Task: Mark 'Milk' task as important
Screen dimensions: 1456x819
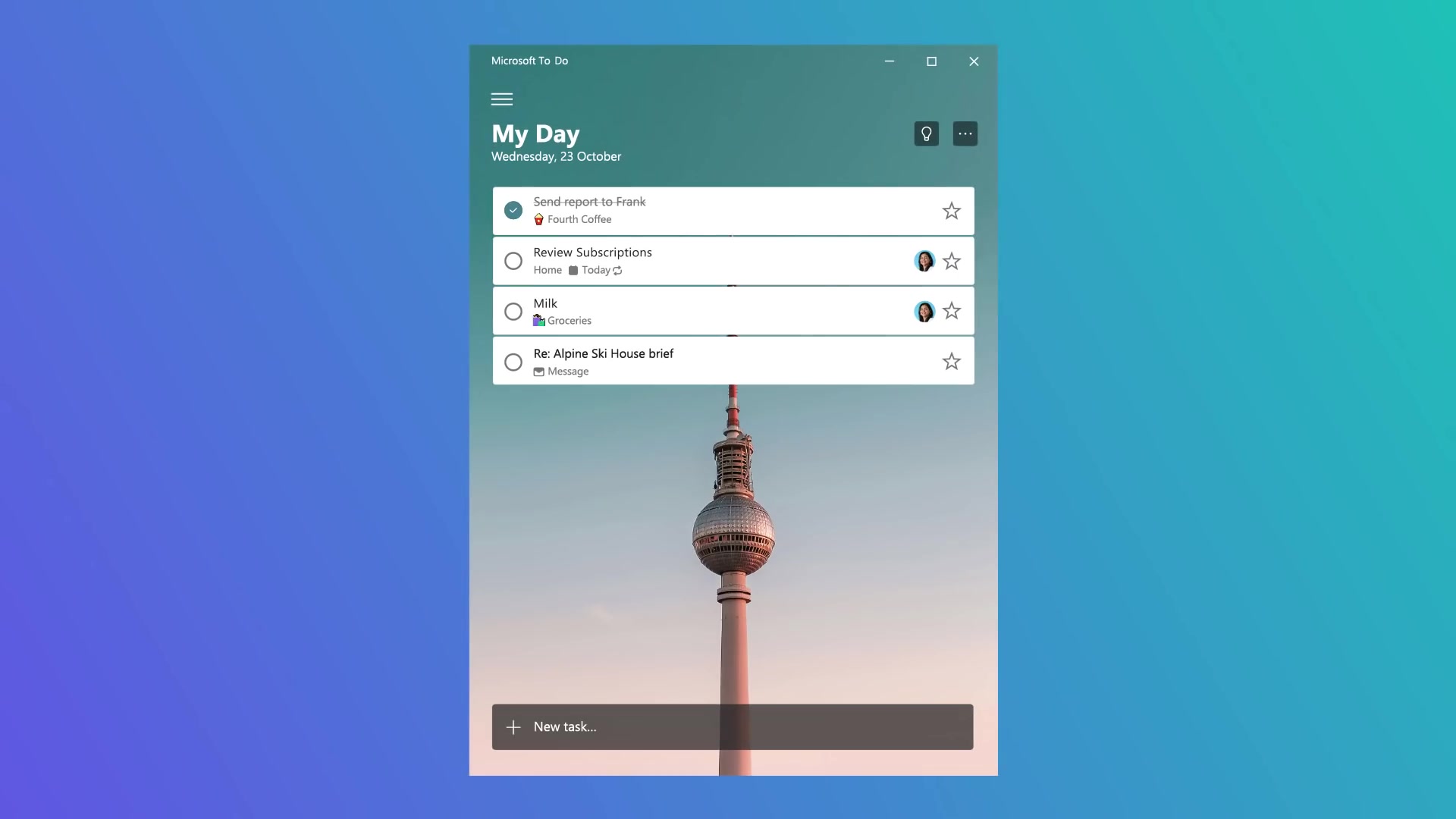Action: coord(951,311)
